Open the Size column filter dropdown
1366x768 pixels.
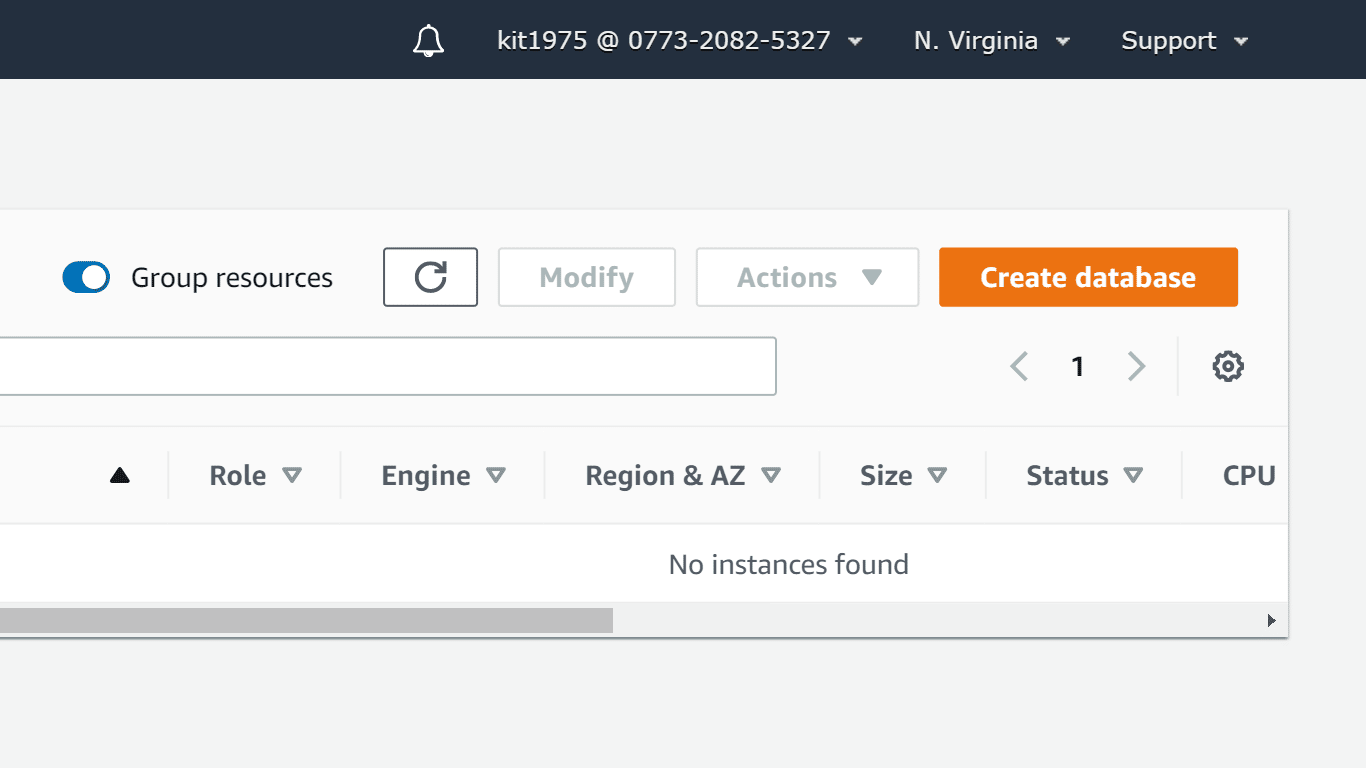point(938,475)
